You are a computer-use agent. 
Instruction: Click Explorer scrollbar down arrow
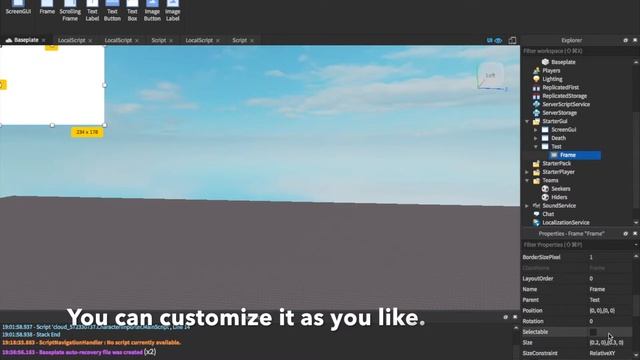[x=636, y=222]
